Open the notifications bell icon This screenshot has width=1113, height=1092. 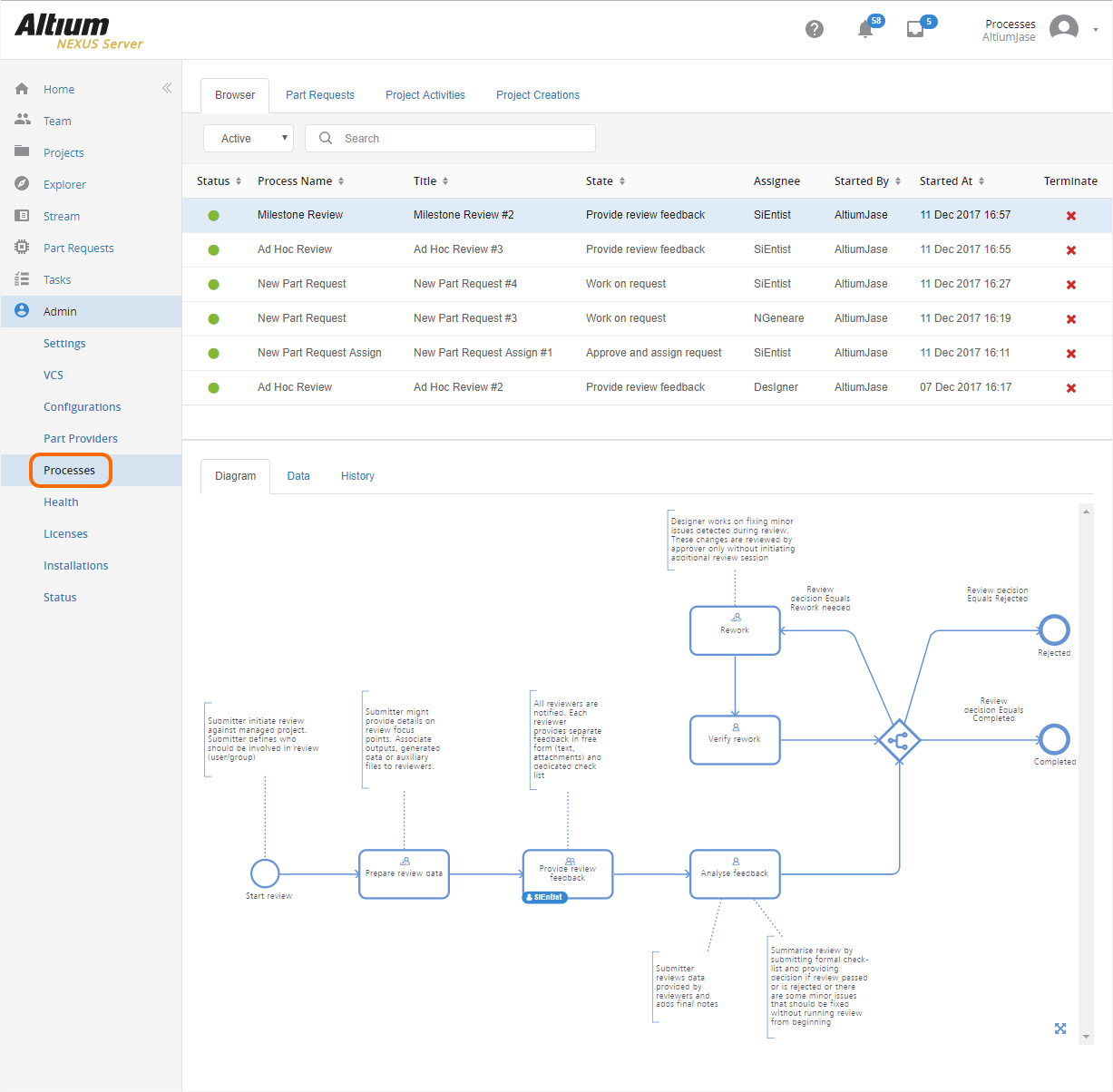pyautogui.click(x=865, y=30)
